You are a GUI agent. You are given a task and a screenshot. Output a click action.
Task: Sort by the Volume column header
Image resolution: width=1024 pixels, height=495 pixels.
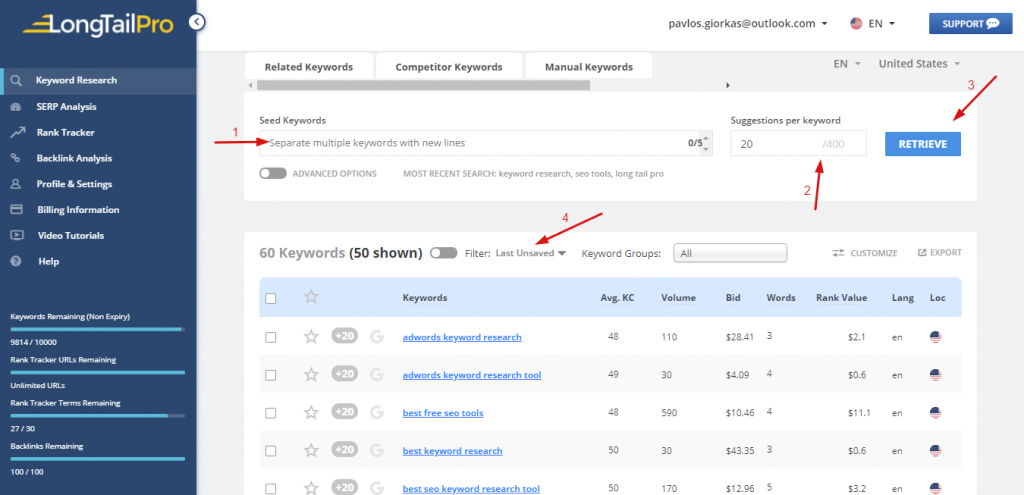(x=678, y=298)
